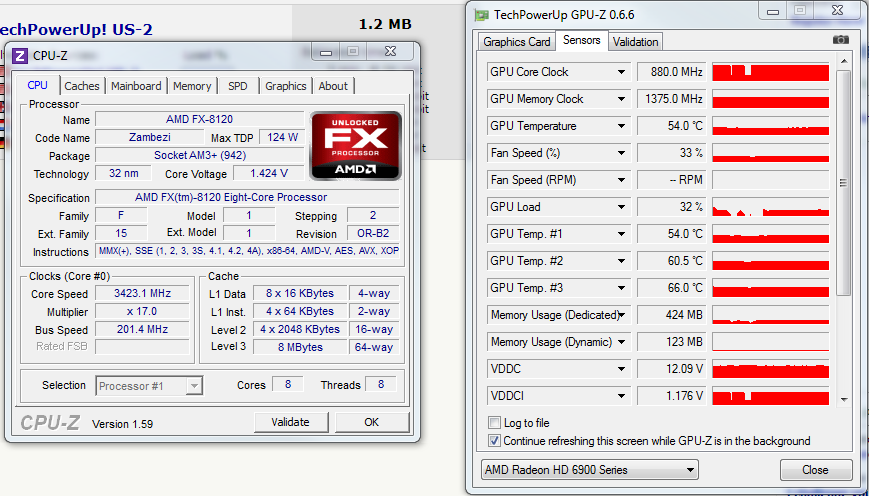
Task: Click the GPU-Z title bar icon
Action: (x=482, y=15)
